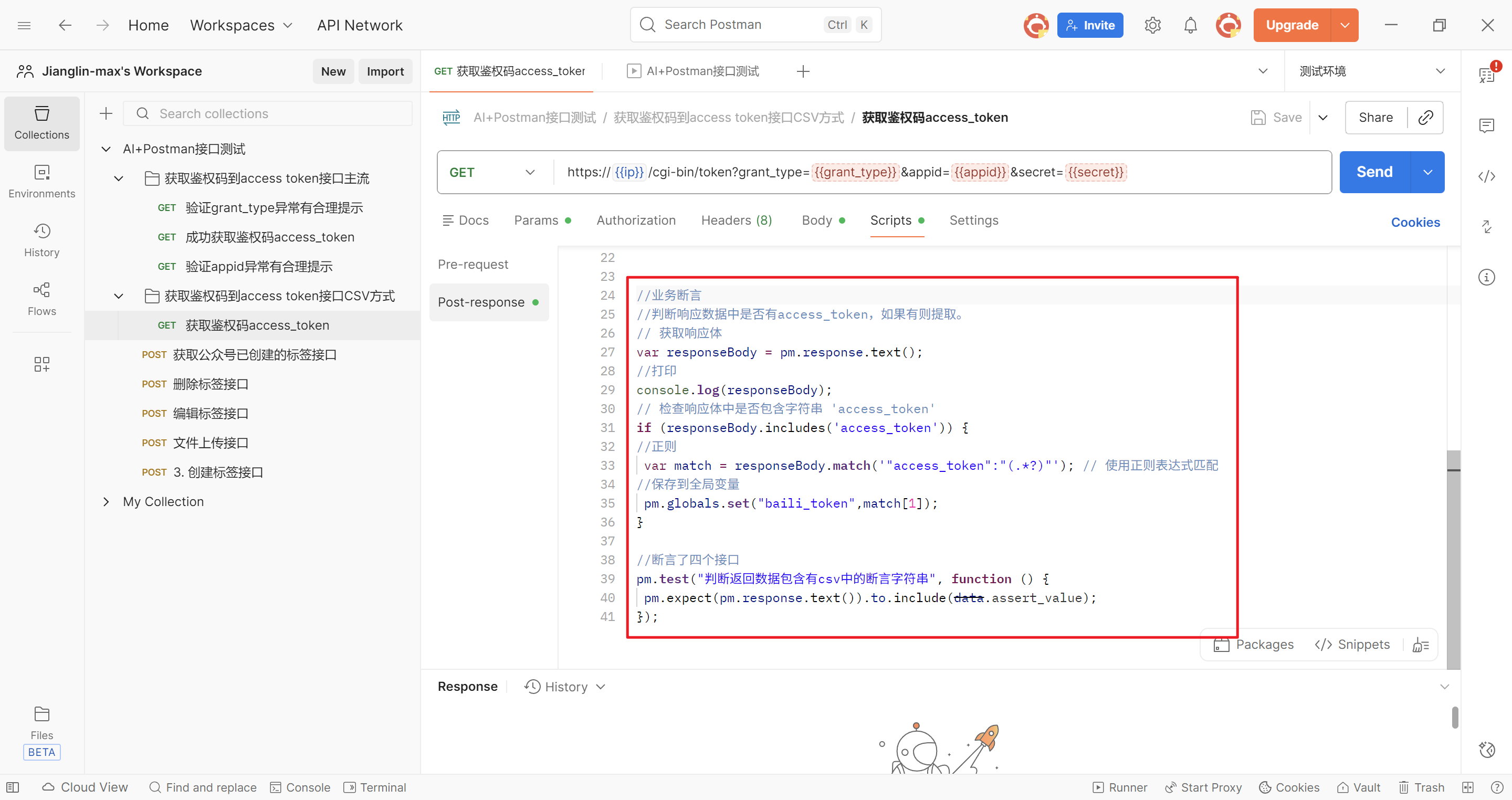Viewport: 1512px width, 800px height.
Task: Open the settings gear icon
Action: [x=1152, y=25]
